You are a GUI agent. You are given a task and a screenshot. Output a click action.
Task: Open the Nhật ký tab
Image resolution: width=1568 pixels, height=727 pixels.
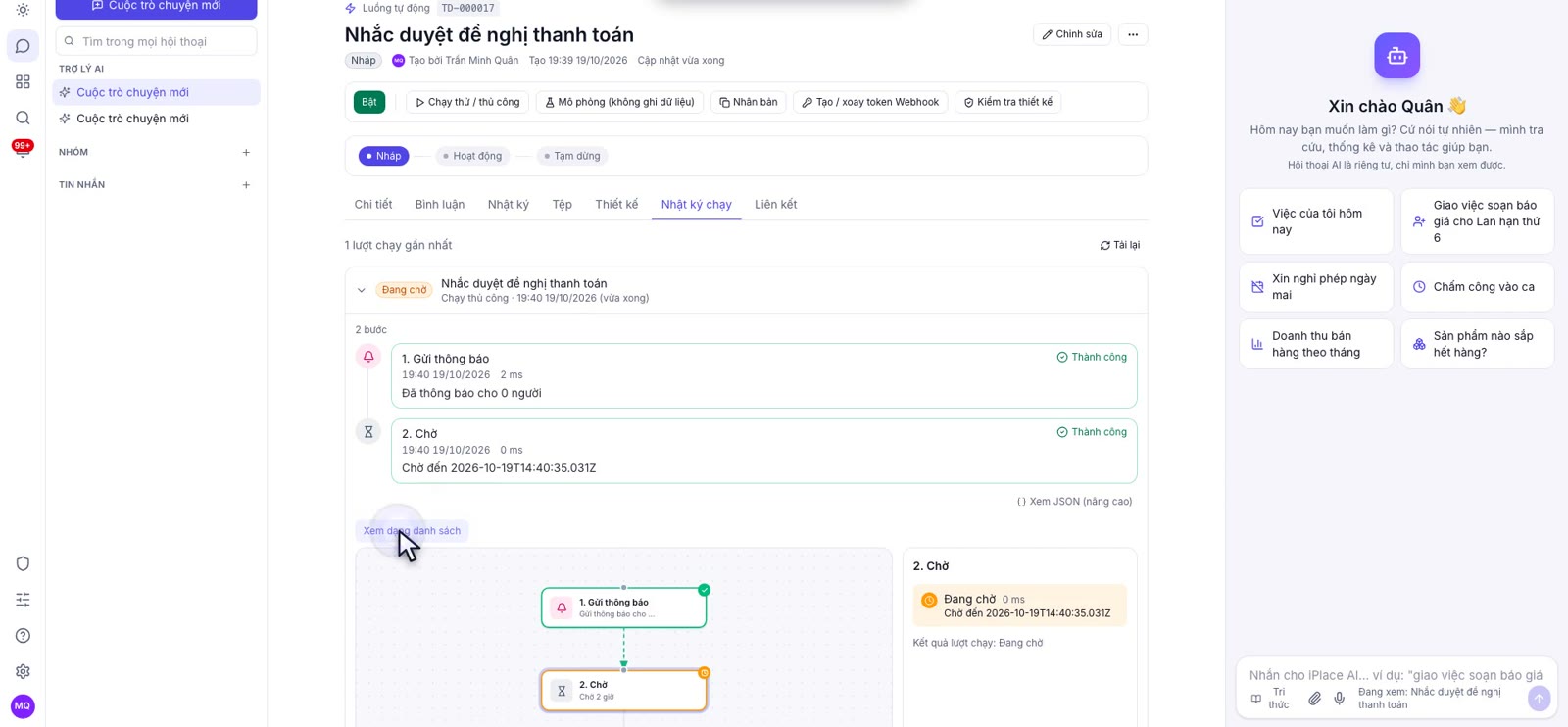click(509, 205)
